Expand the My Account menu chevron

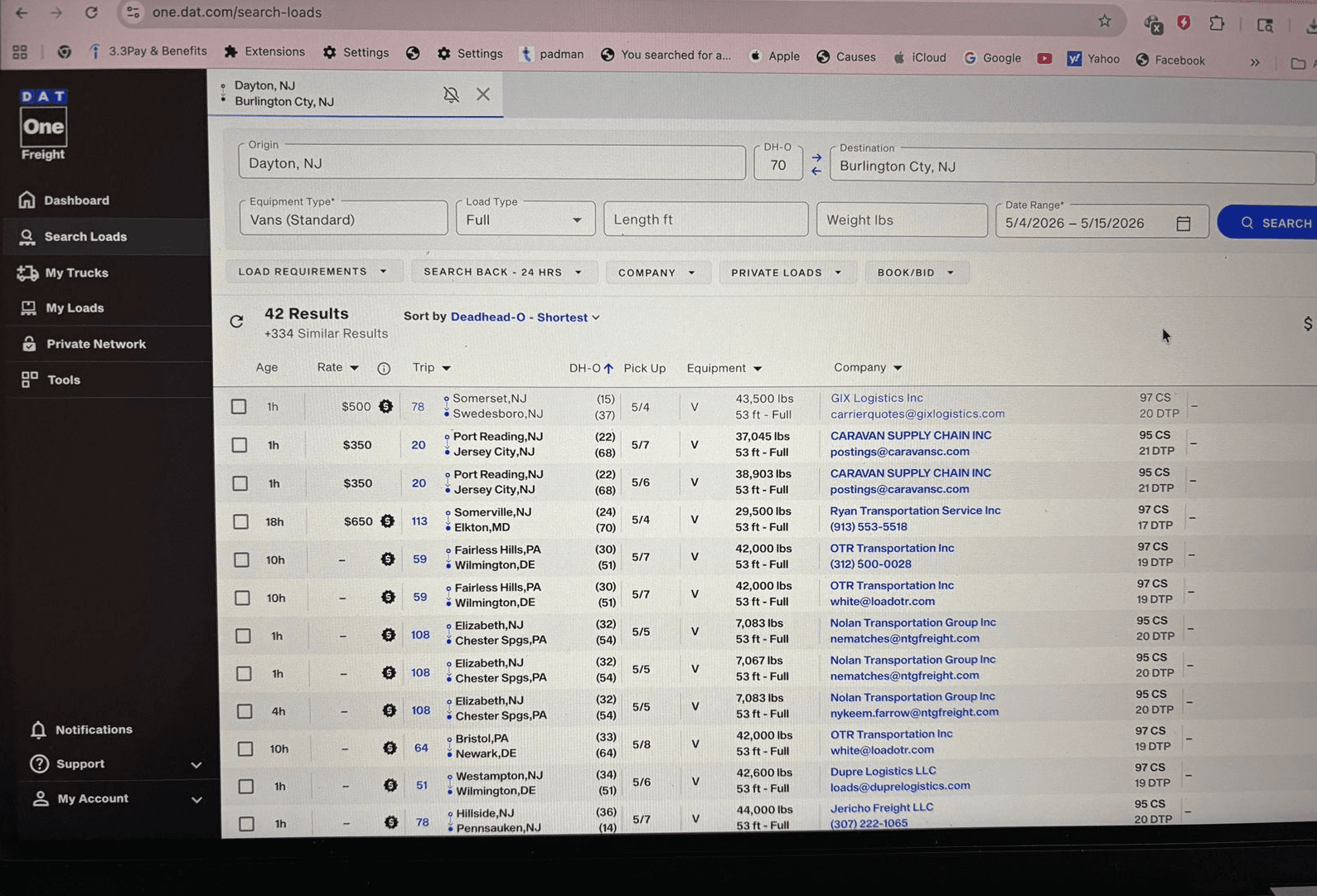tap(196, 800)
